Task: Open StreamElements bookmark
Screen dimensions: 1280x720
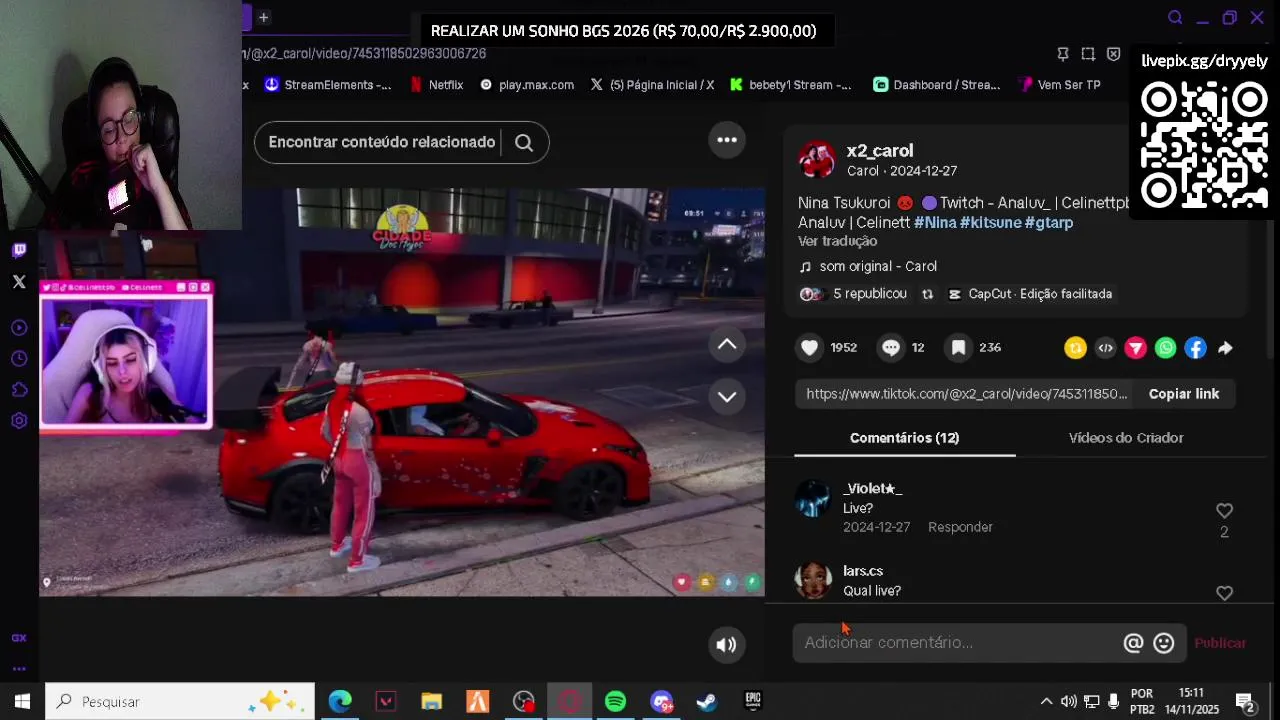Action: click(327, 85)
